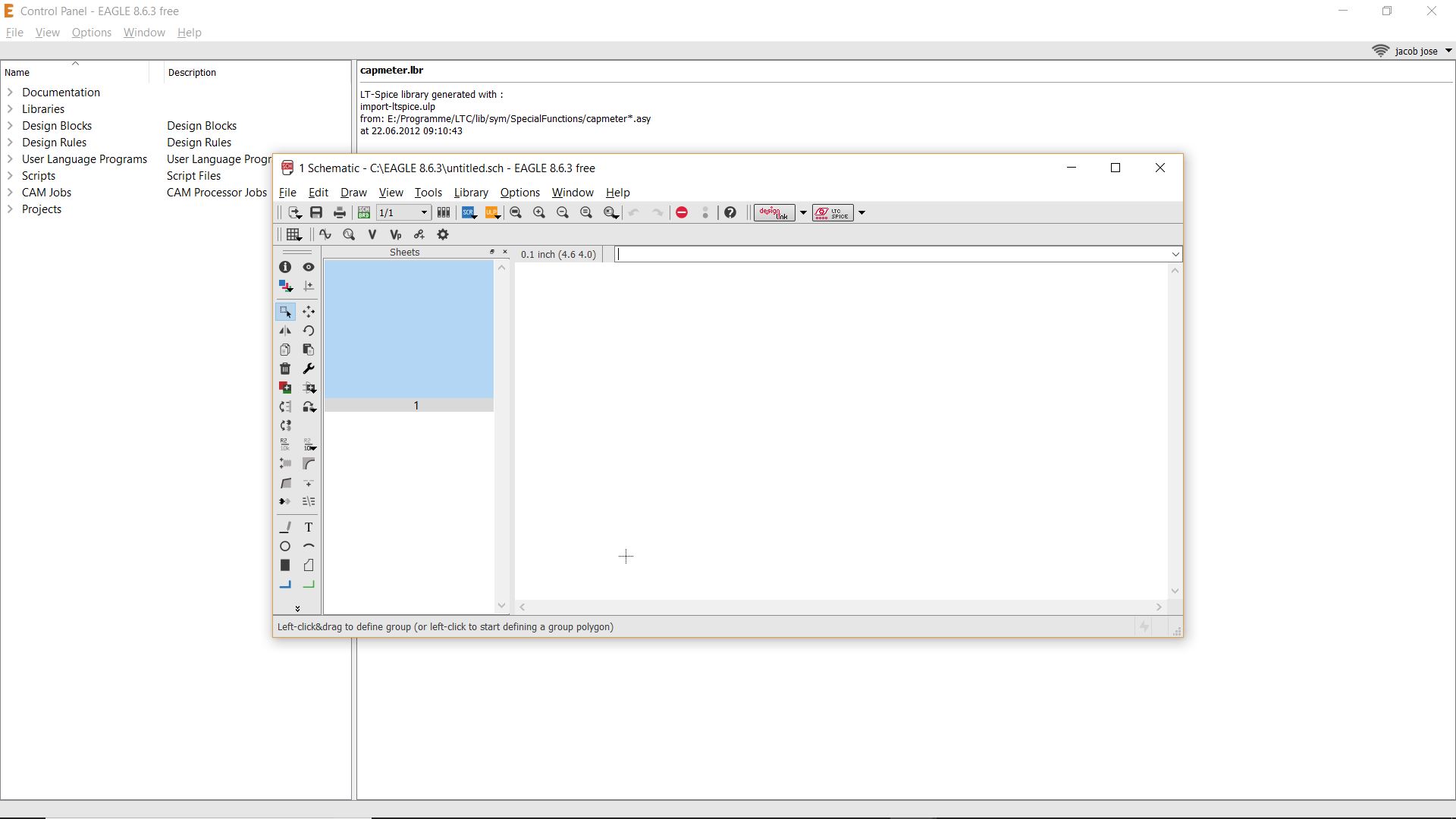Select the Circle drawing tool
This screenshot has width=1456, height=819.
(285, 547)
